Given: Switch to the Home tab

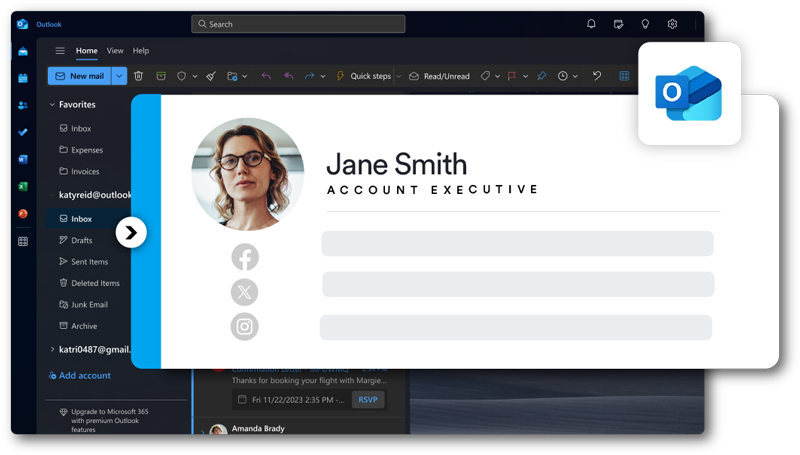Looking at the screenshot, I should 87,50.
